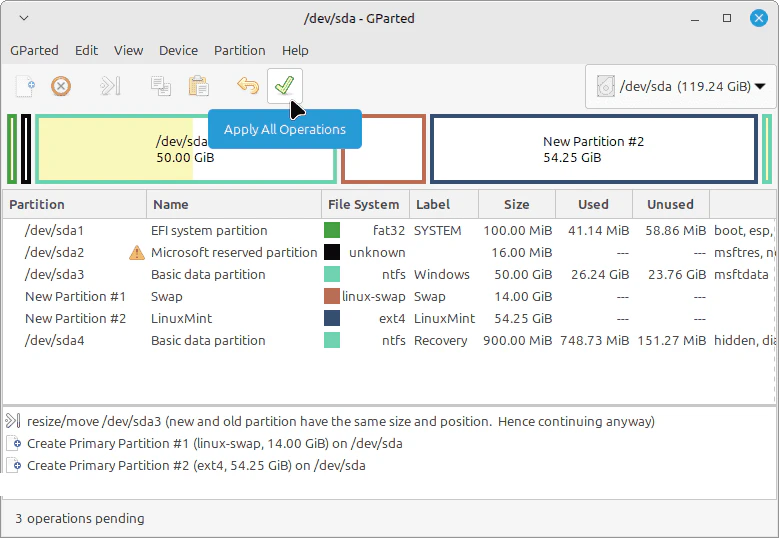Click the Used column header

594,205
